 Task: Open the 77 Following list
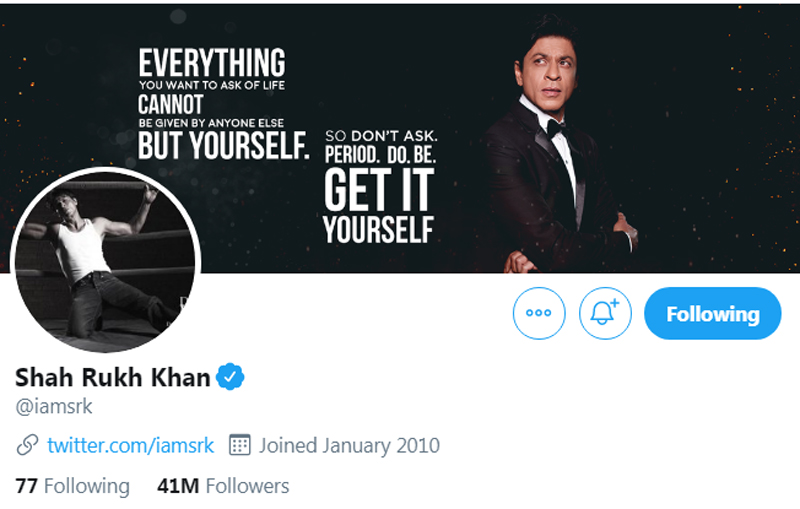[x=73, y=486]
